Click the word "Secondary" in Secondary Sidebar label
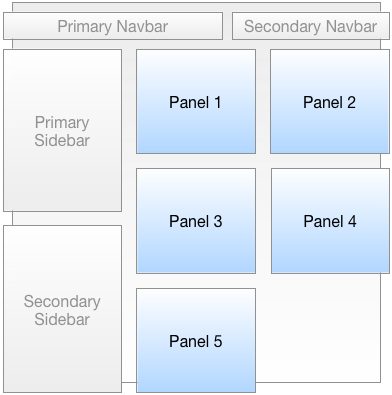This screenshot has width=392, height=395. 62,302
